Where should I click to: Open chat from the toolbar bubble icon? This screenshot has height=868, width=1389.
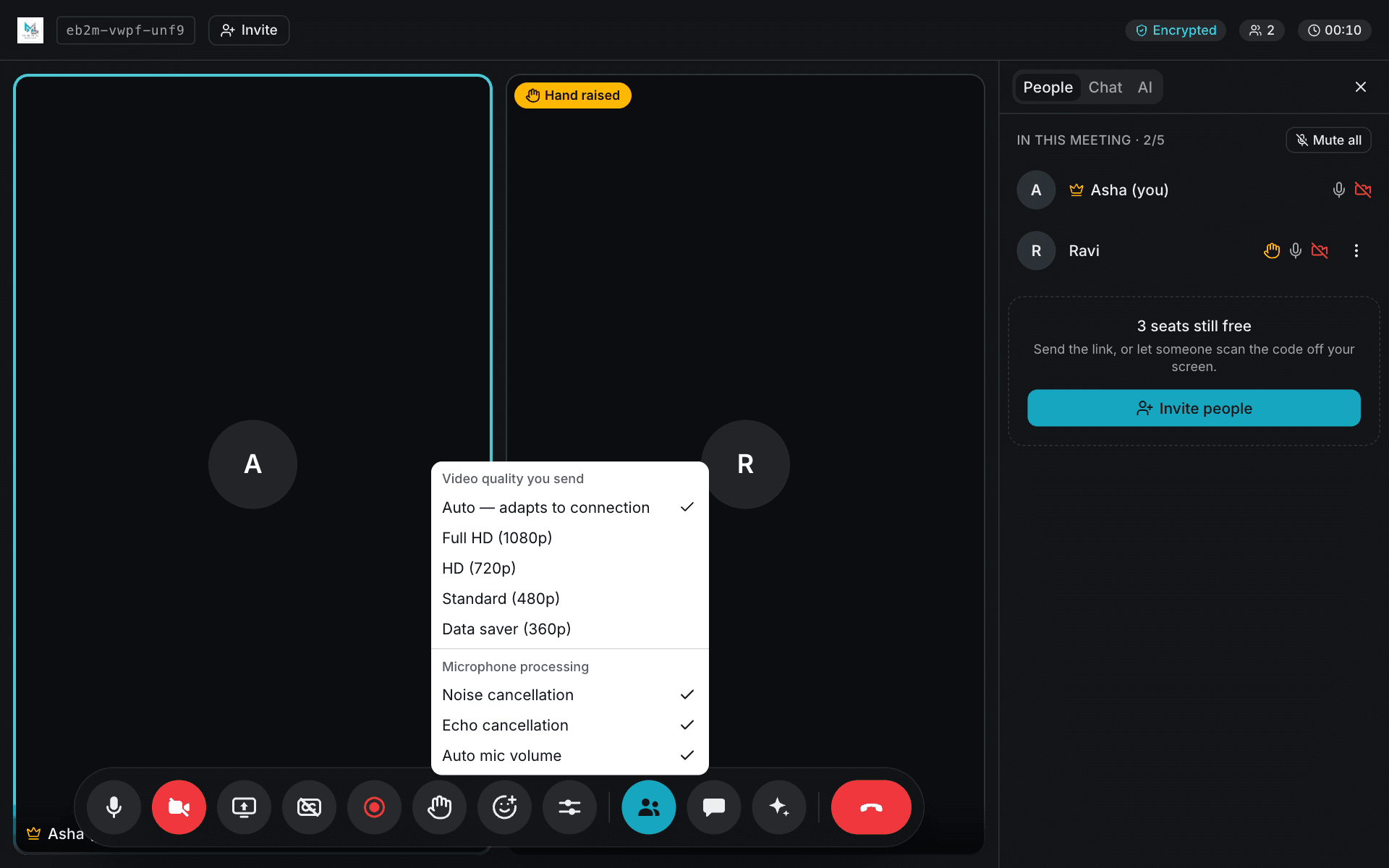click(714, 807)
